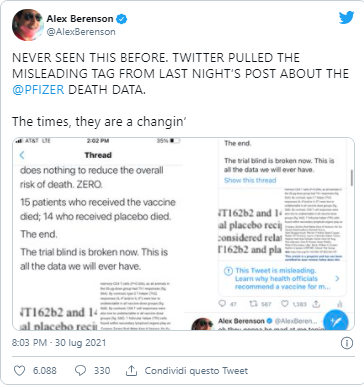Click Condividi questo Tweet
364x387 pixels.
coord(196,371)
